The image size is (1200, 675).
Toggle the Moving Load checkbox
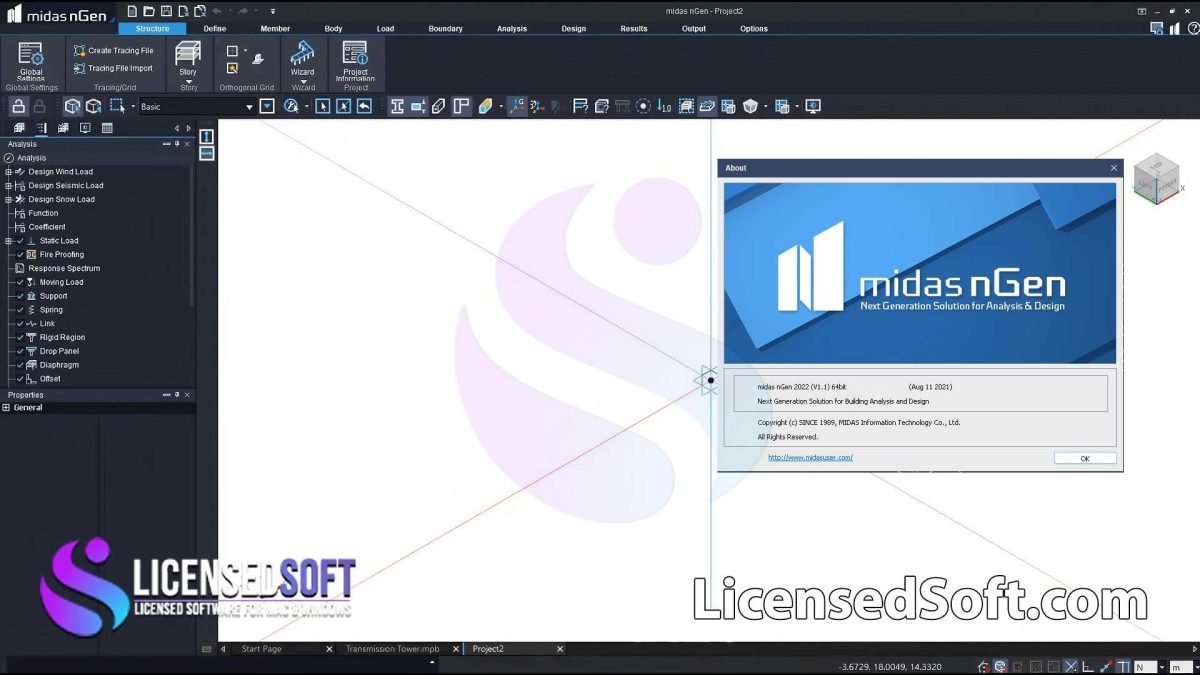(x=20, y=282)
